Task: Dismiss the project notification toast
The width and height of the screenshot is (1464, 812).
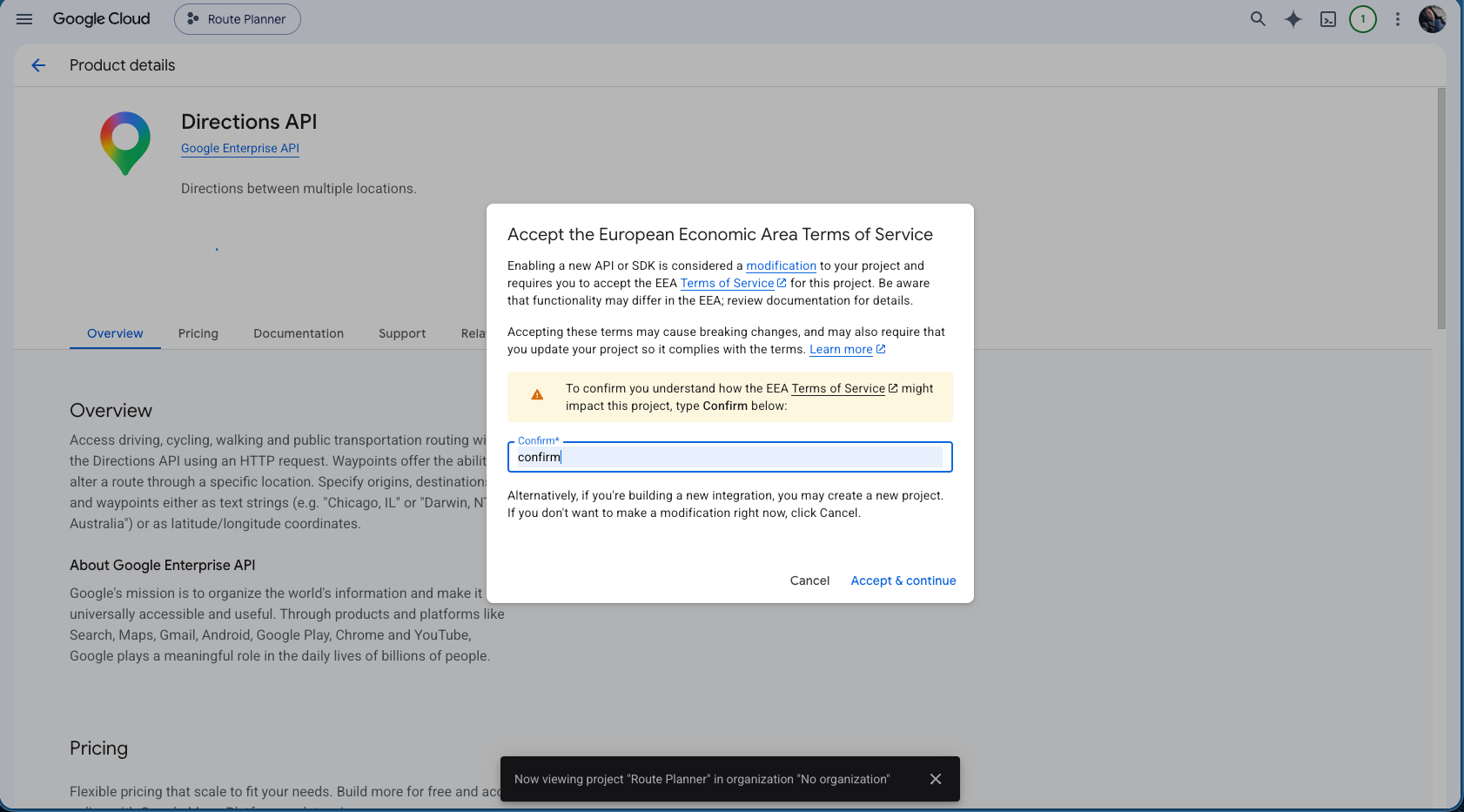Action: point(936,779)
